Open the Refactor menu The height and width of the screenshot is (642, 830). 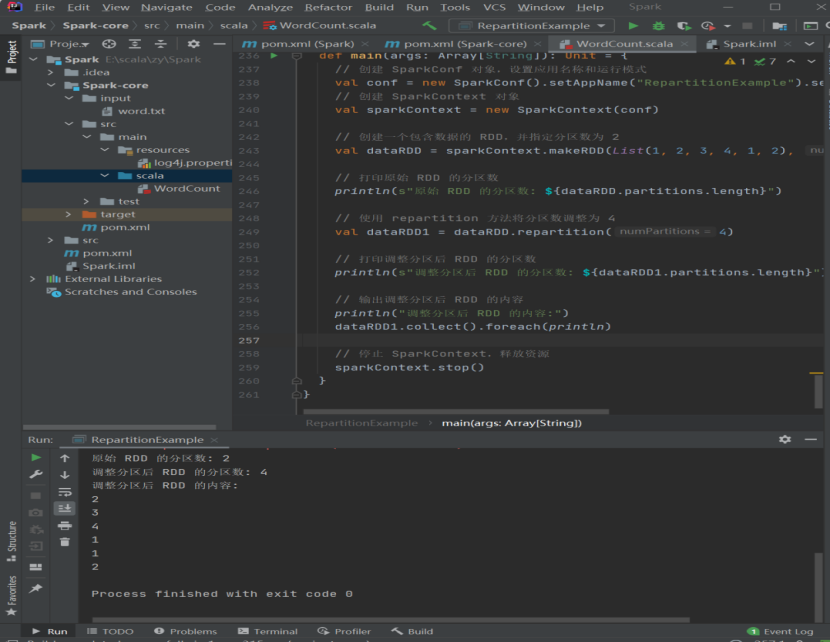328,7
